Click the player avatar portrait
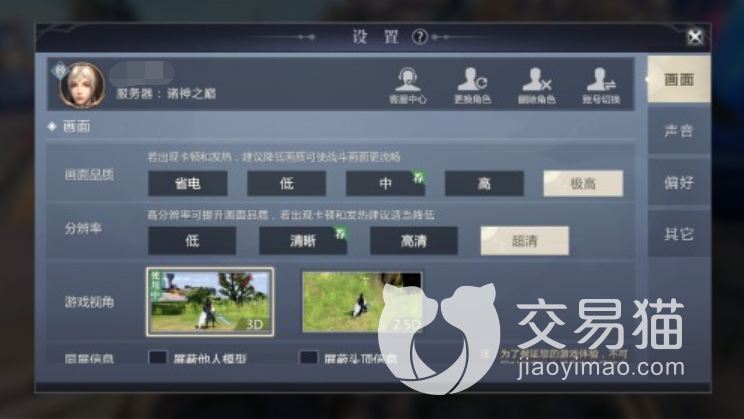This screenshot has height=419, width=744. pos(82,85)
